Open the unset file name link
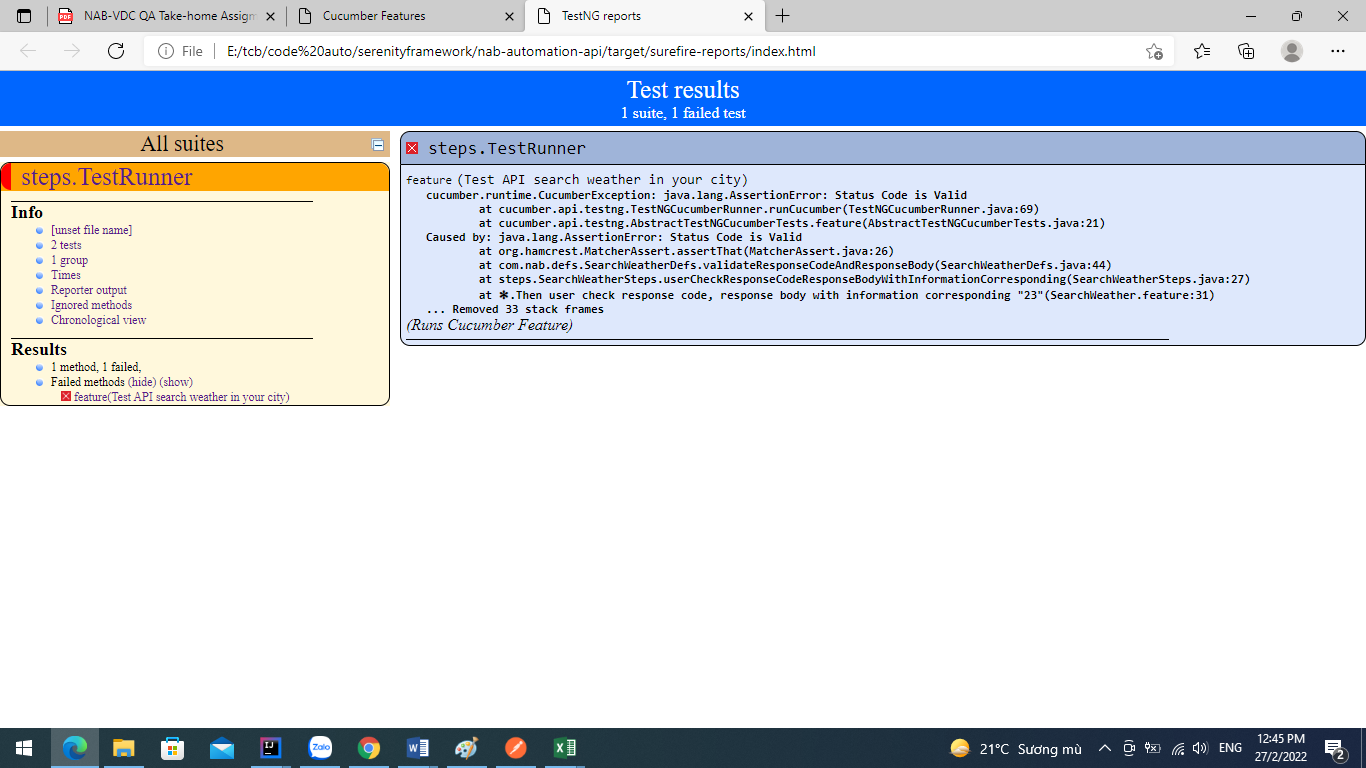The image size is (1366, 768). 91,230
